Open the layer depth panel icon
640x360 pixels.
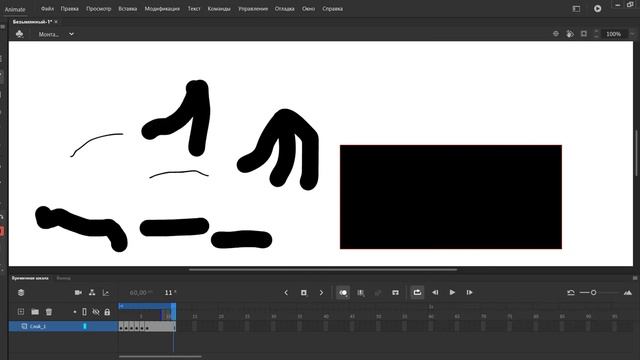[x=106, y=293]
